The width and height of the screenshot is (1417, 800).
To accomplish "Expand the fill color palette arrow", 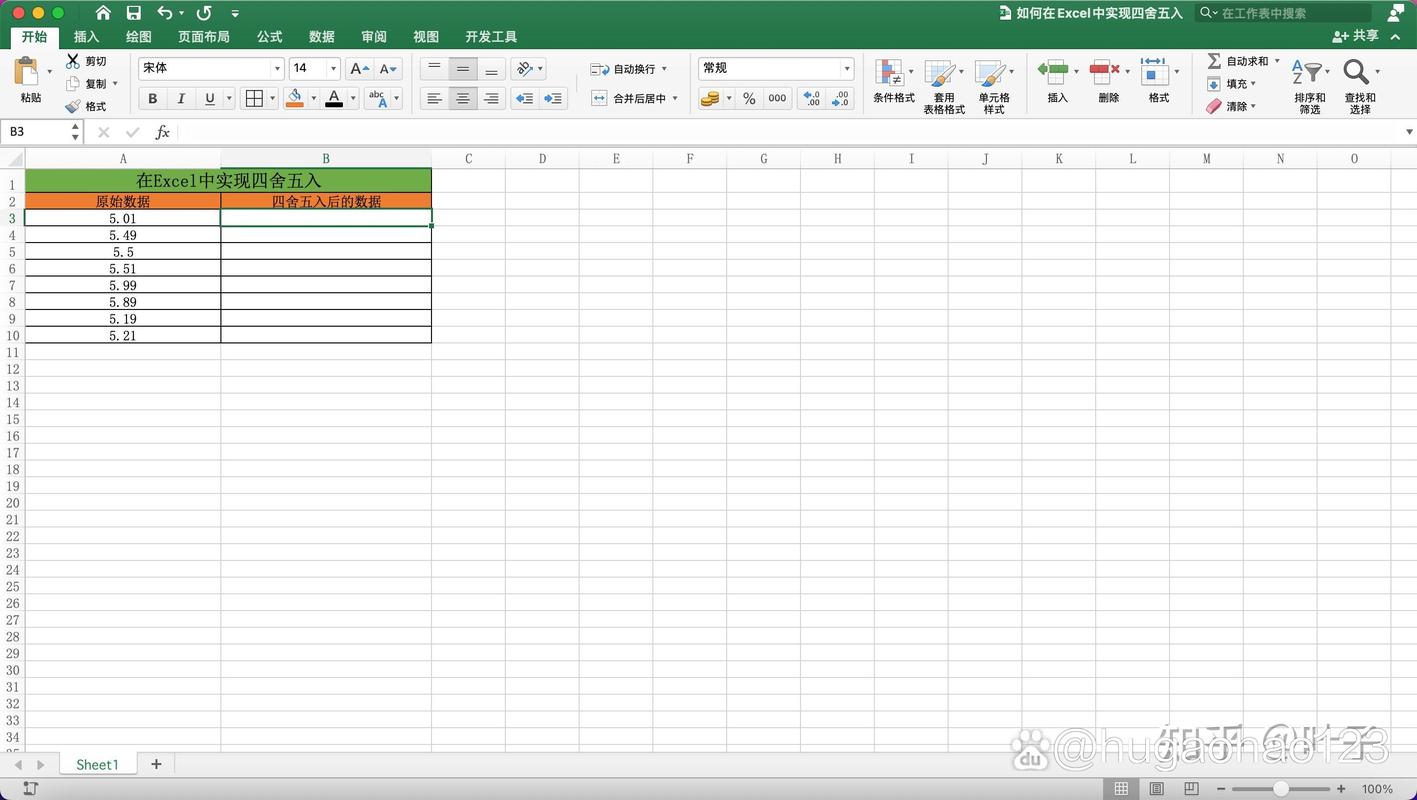I will [x=313, y=98].
